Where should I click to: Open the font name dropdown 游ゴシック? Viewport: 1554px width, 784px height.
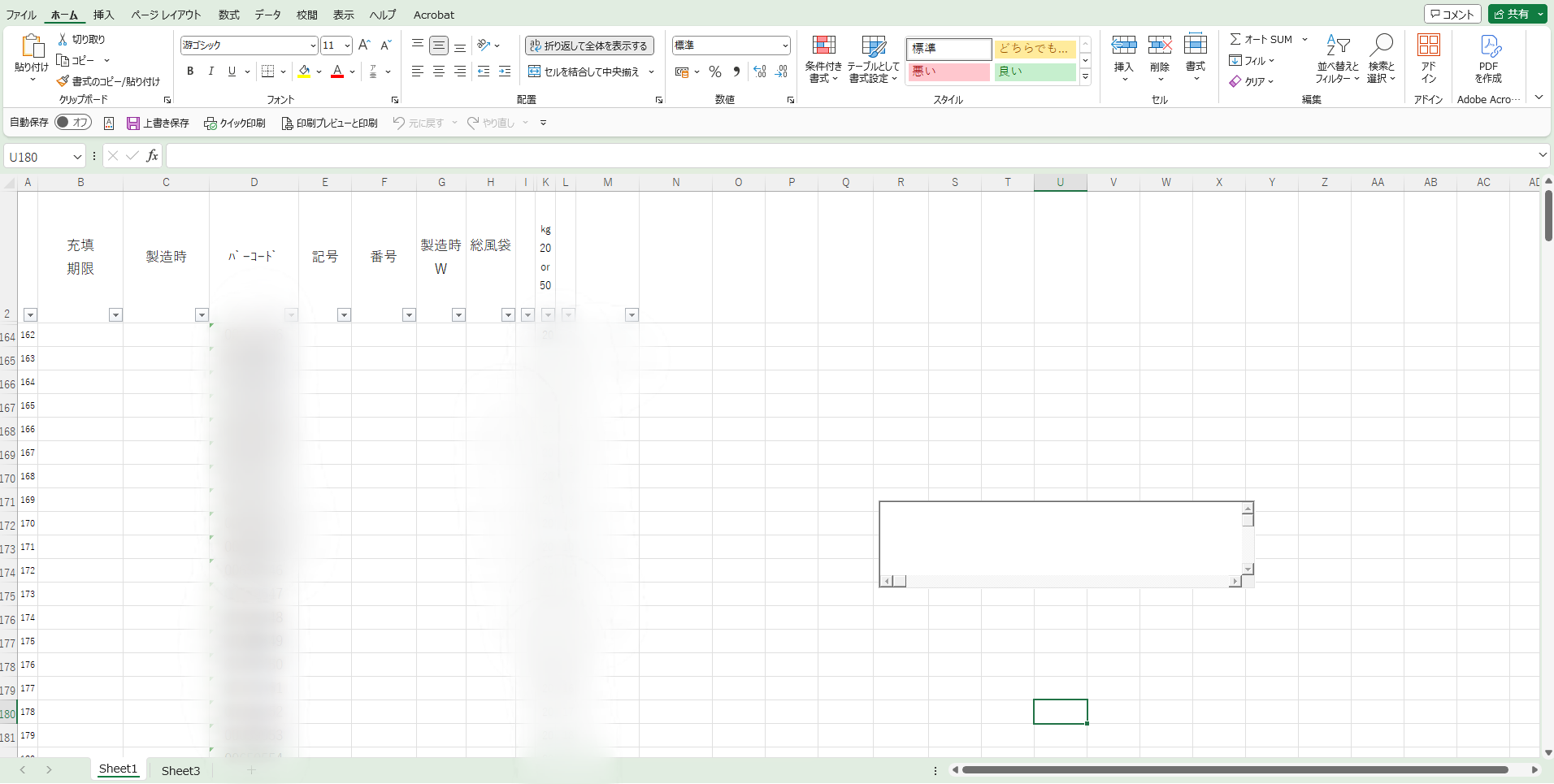[313, 45]
